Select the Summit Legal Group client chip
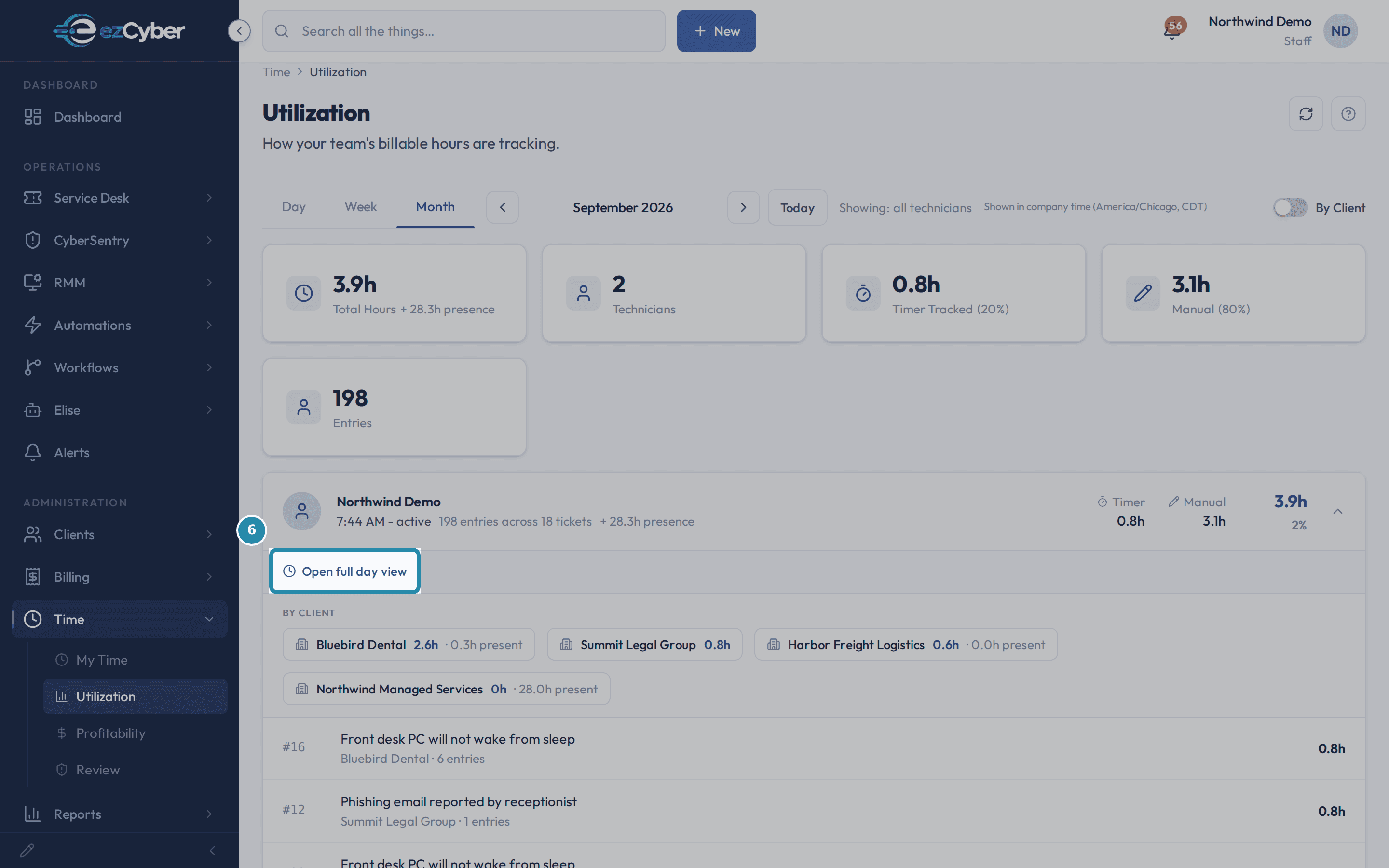The width and height of the screenshot is (1389, 868). click(x=644, y=645)
